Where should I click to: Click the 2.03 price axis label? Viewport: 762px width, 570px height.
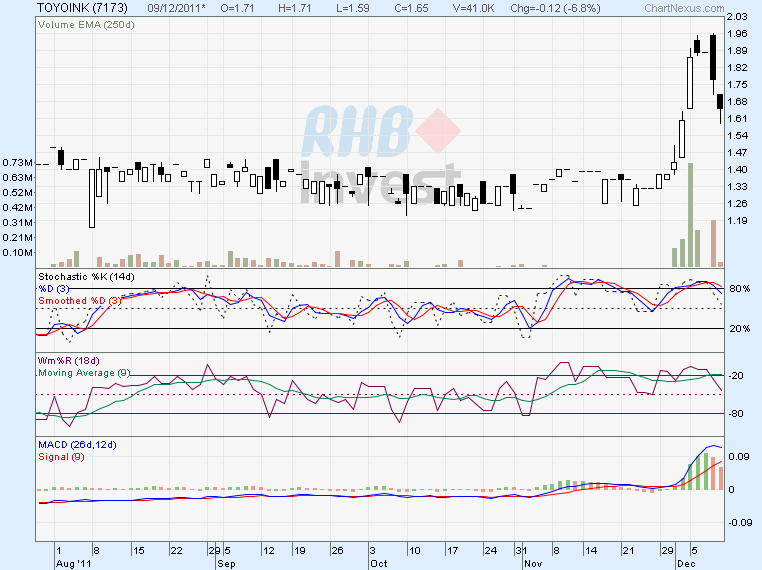click(738, 17)
